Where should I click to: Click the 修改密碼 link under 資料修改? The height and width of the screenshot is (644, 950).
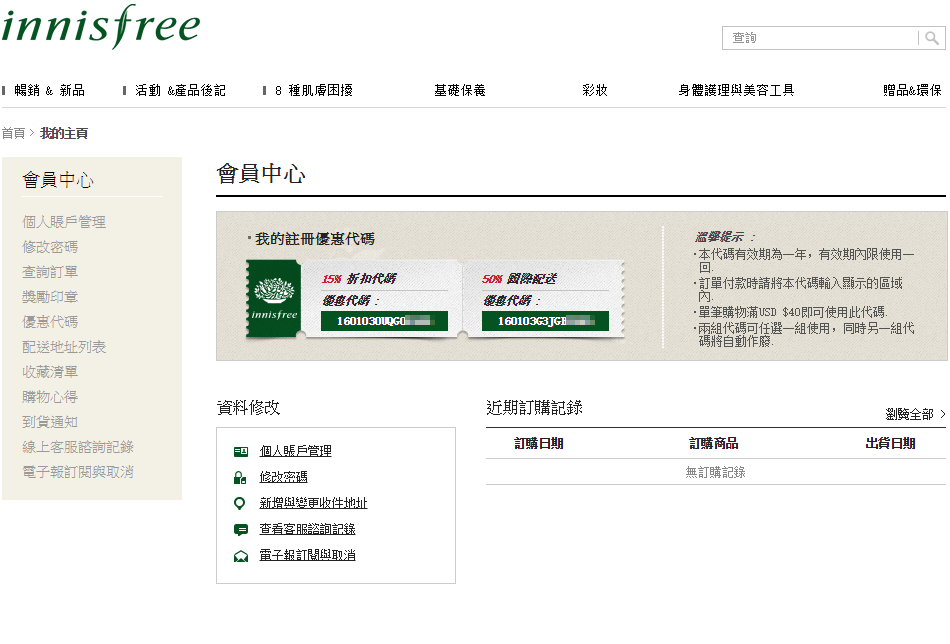[283, 477]
